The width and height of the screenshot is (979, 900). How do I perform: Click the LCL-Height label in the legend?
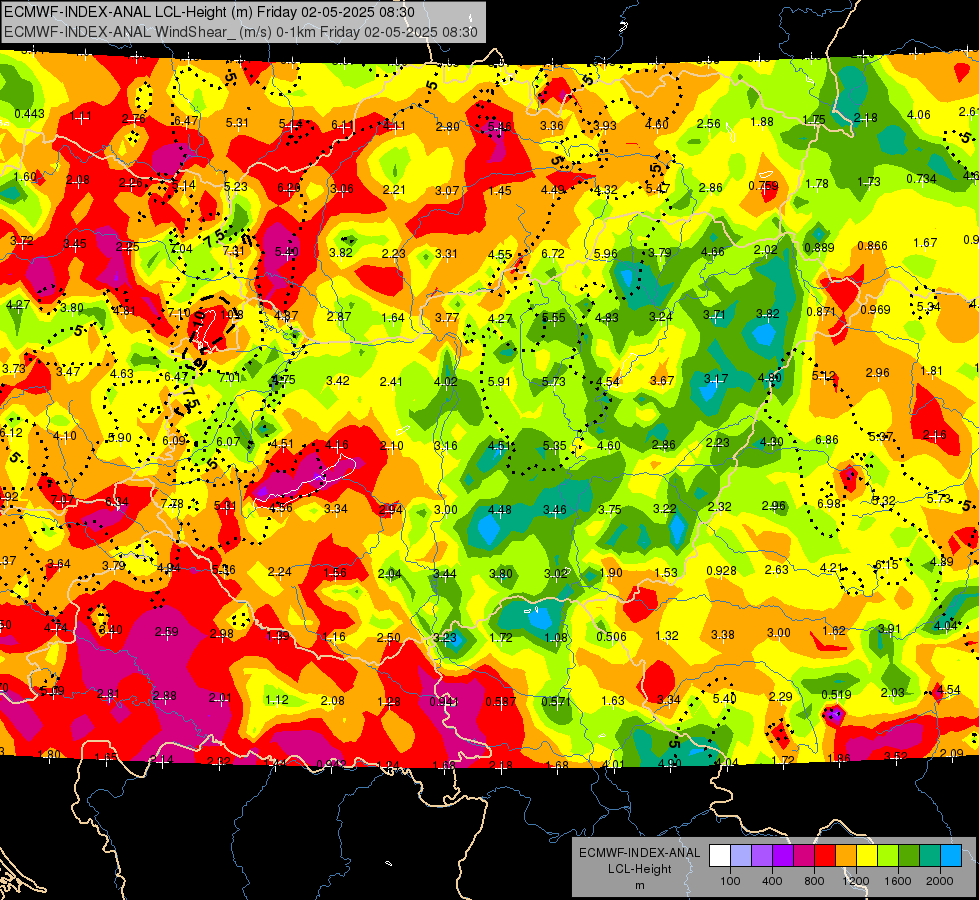639,869
